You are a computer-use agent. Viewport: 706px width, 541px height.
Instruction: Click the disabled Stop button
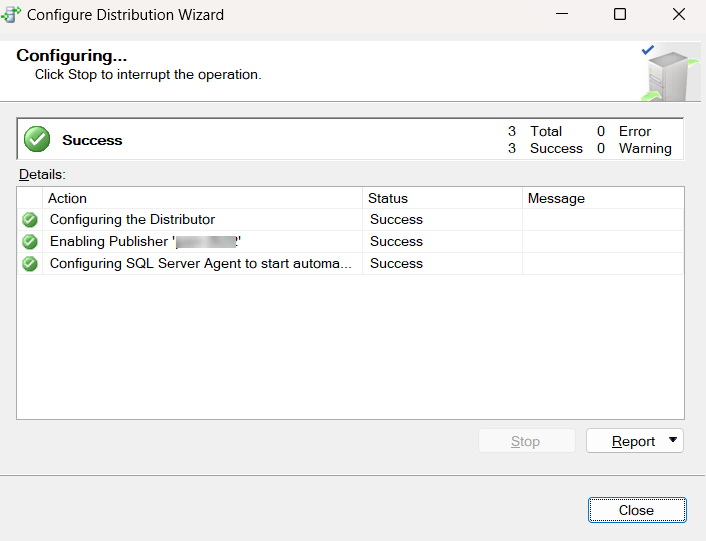point(526,441)
